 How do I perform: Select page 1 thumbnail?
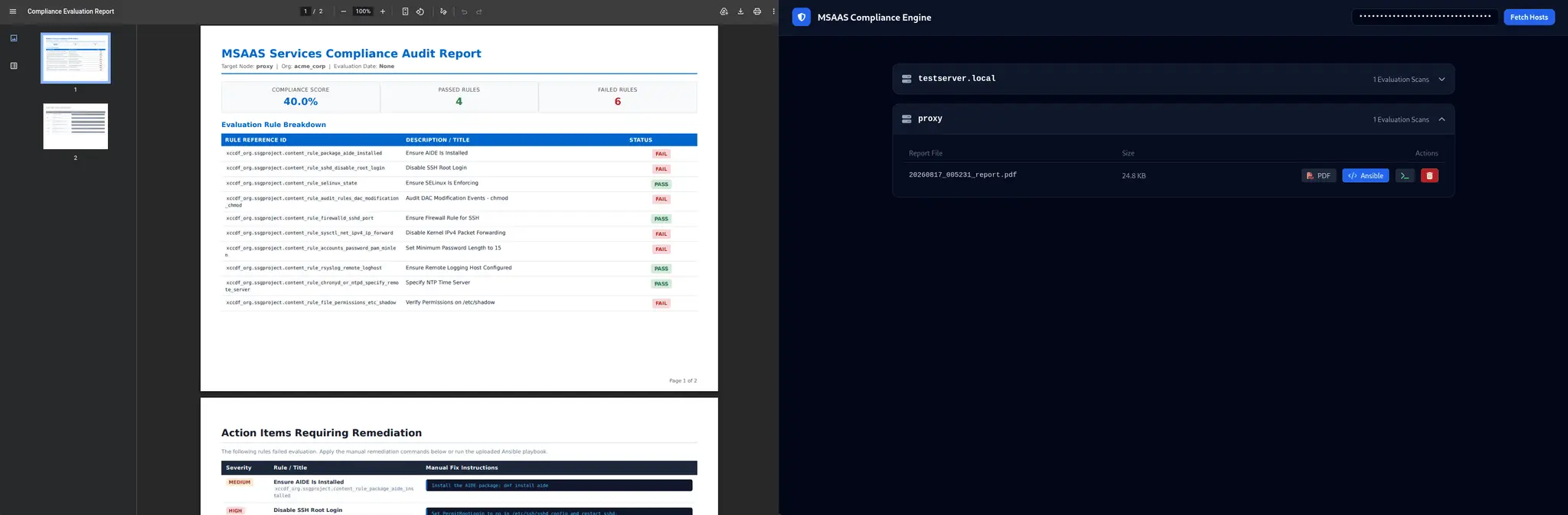point(75,57)
